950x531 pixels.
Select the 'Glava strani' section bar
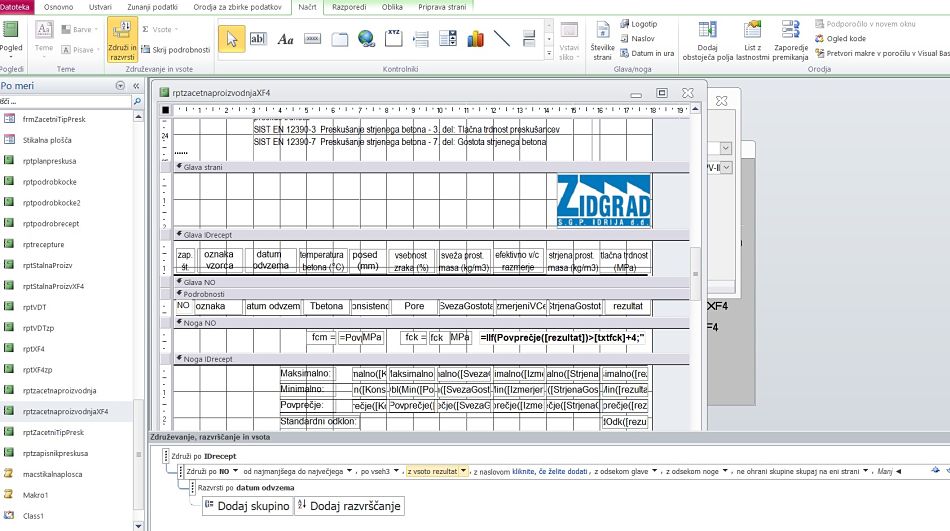[x=431, y=167]
